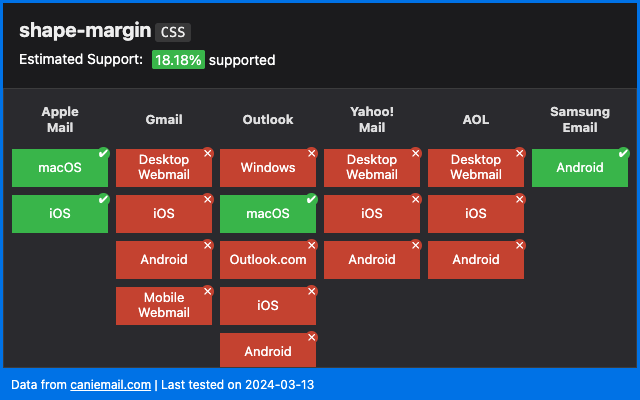Click the shape-margin title heading

pyautogui.click(x=84, y=31)
